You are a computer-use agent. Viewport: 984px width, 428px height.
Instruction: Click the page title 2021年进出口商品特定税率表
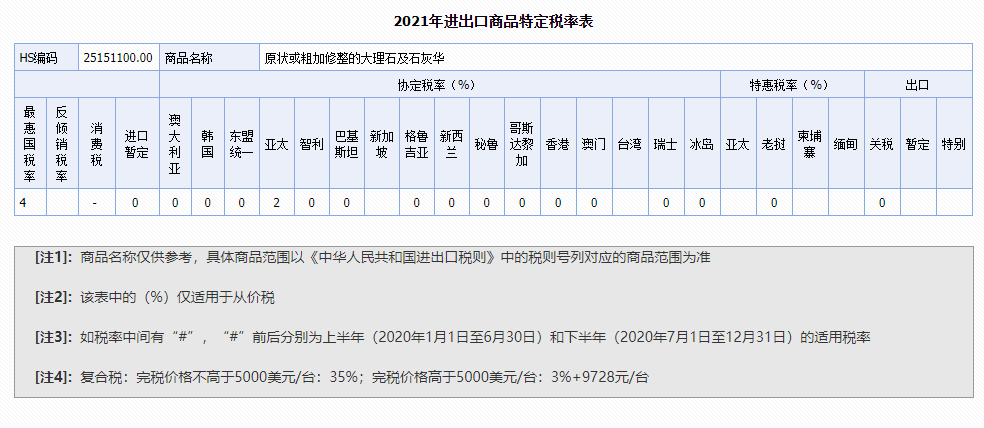[x=493, y=21]
